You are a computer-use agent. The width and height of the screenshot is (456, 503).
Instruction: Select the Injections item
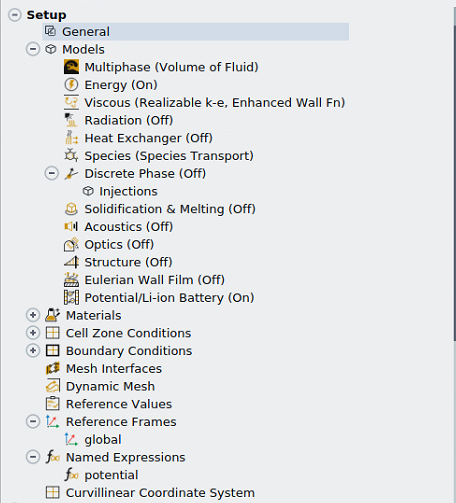[x=128, y=191]
